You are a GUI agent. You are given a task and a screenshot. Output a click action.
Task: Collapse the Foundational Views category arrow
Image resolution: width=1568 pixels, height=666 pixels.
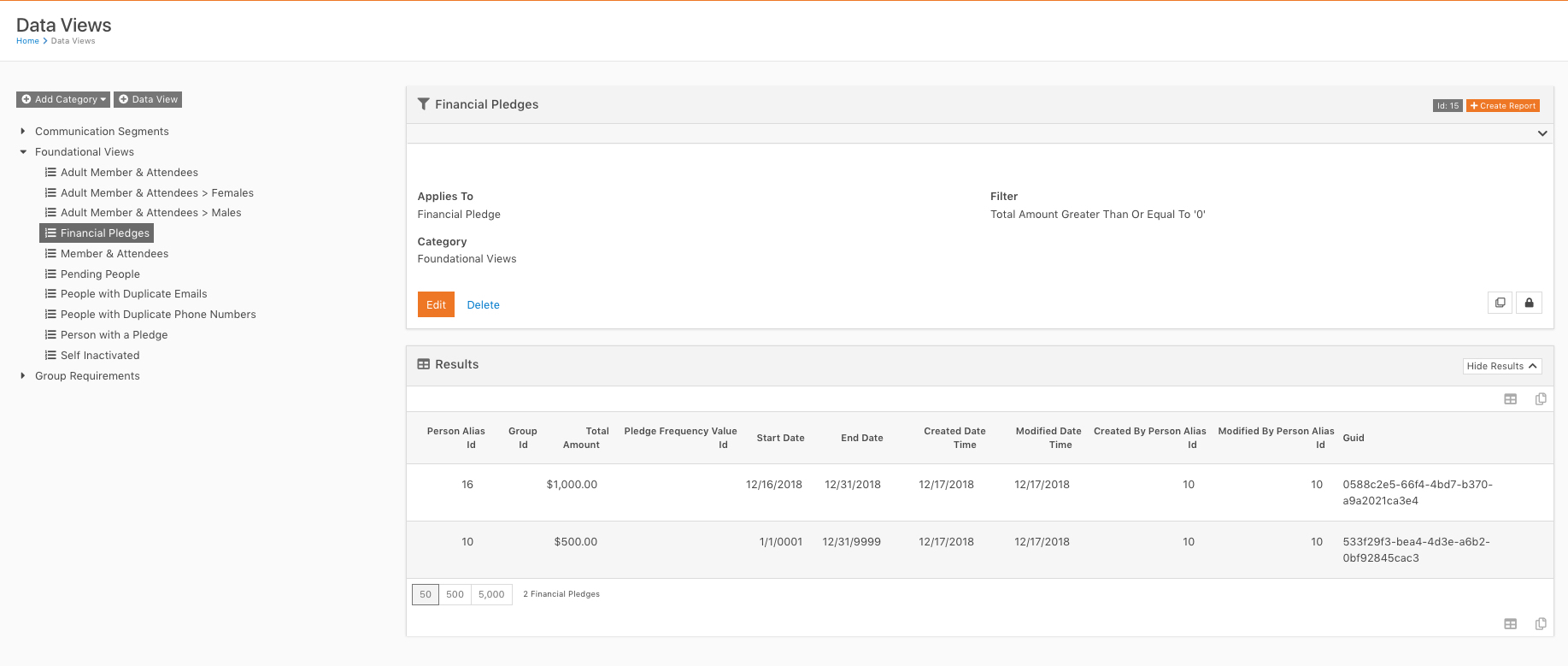coord(23,151)
